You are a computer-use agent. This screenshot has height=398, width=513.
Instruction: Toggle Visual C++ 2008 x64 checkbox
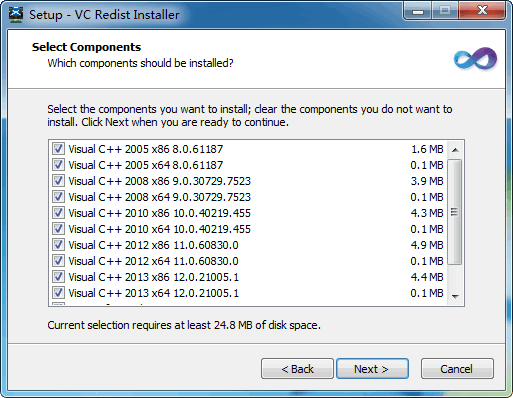(58, 197)
